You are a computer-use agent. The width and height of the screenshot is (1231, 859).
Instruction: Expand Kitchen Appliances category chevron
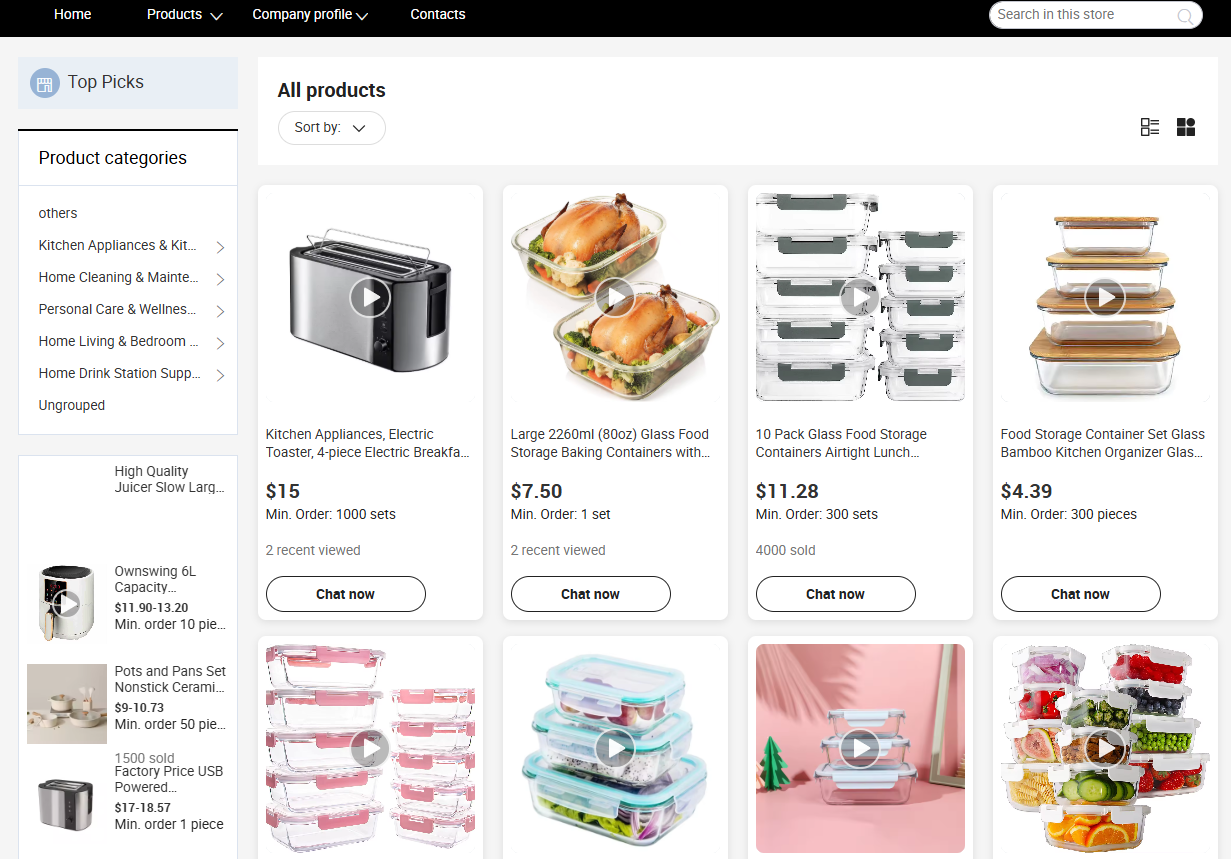pyautogui.click(x=220, y=247)
